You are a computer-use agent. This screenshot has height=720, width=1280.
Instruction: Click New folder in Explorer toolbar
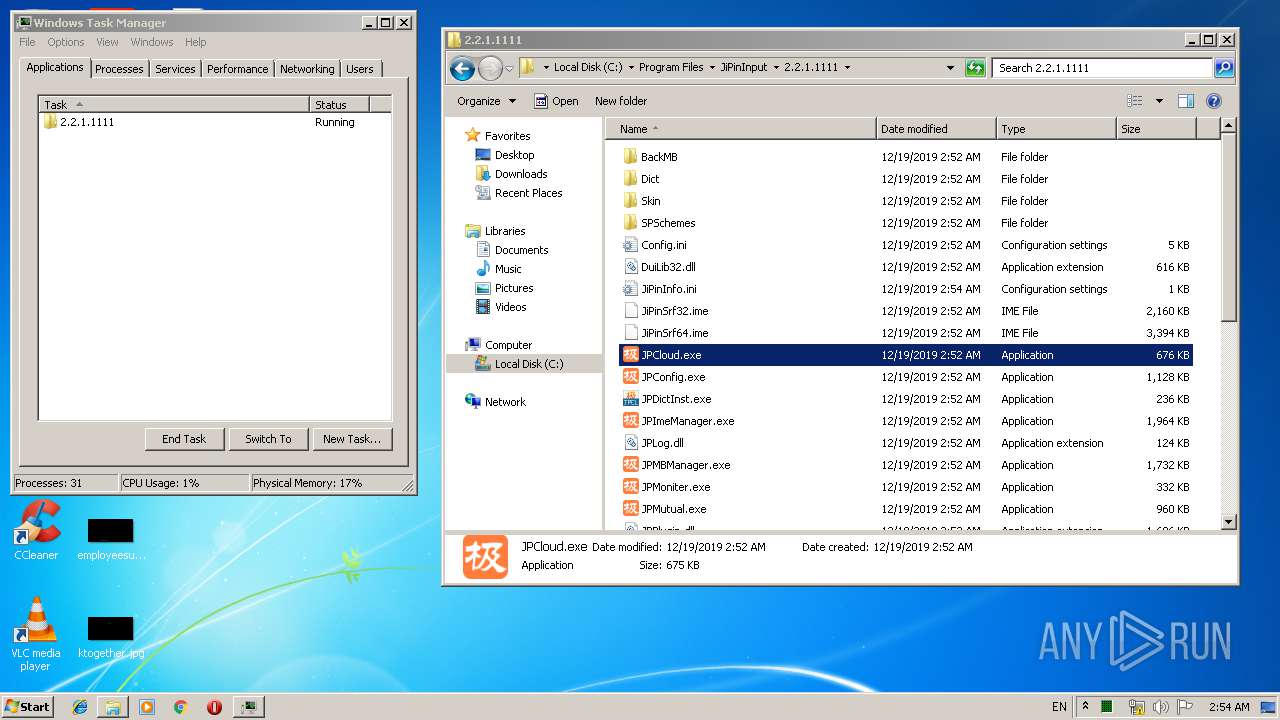(x=621, y=101)
